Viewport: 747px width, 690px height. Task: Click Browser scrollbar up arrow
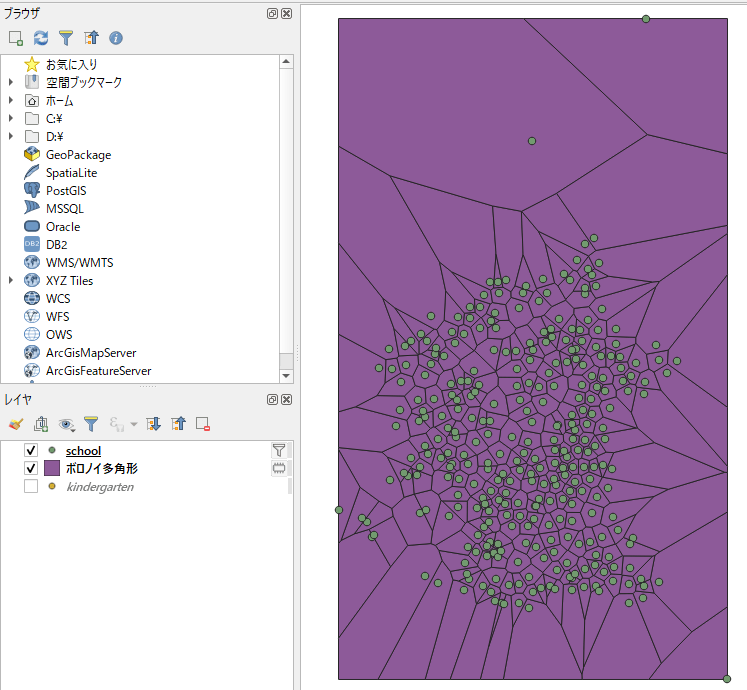pos(286,61)
